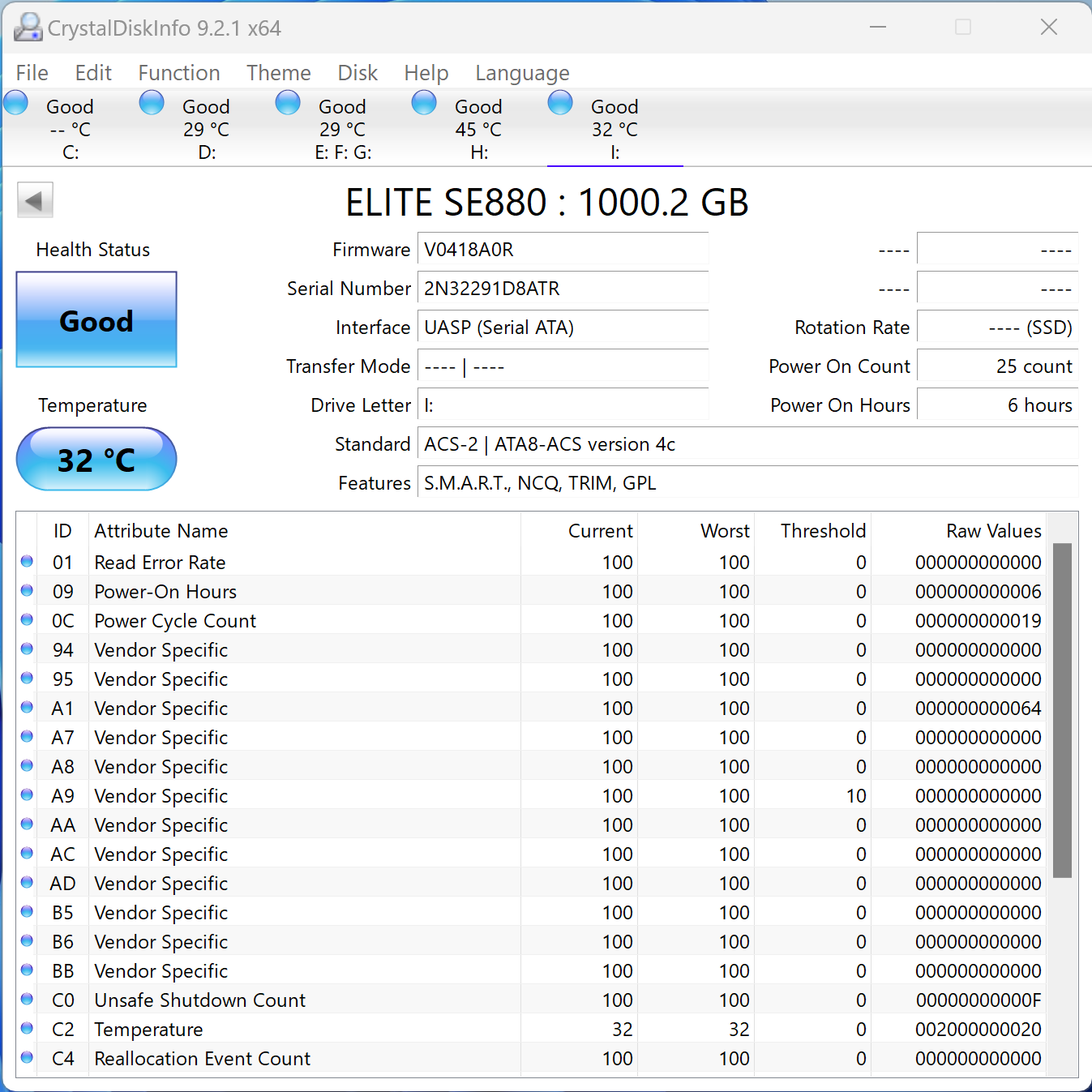Select the E: F: G: drive status orb
1092x1092 pixels.
(x=288, y=104)
